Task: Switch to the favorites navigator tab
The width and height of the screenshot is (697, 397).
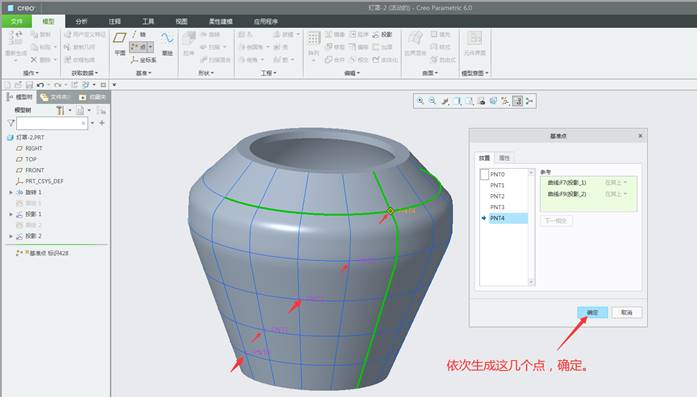Action: click(92, 97)
